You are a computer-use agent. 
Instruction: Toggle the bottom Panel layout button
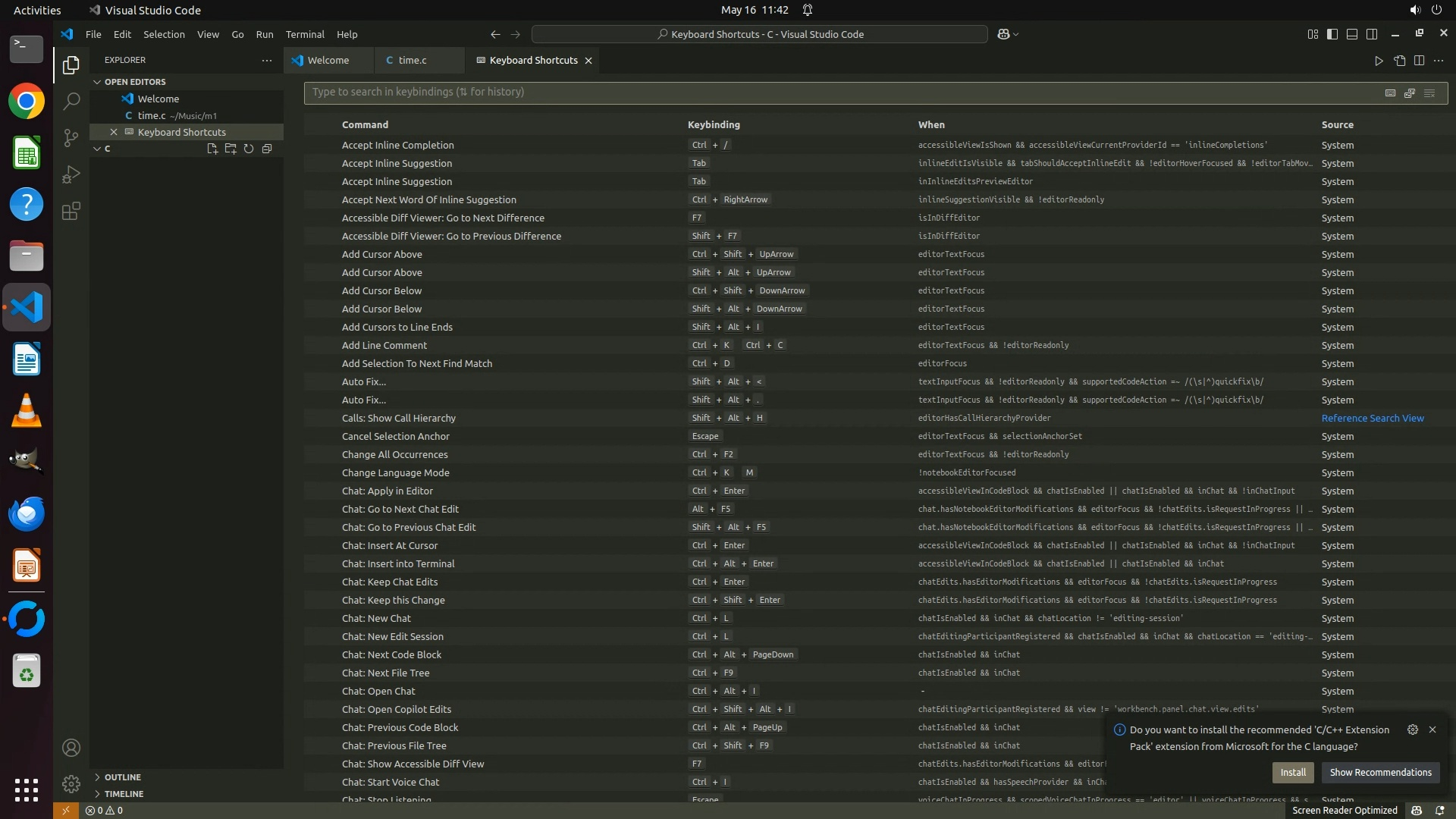(1352, 34)
